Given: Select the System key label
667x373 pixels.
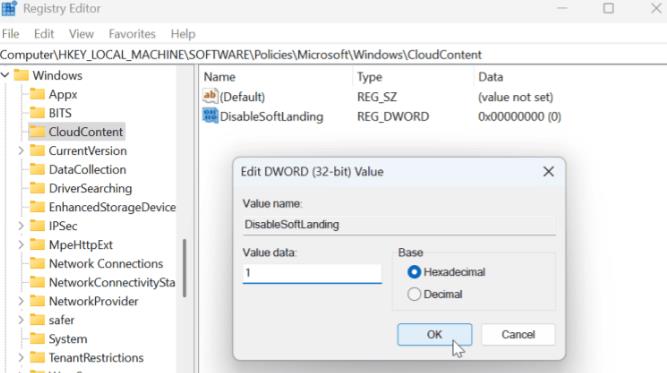Looking at the screenshot, I should click(68, 339).
